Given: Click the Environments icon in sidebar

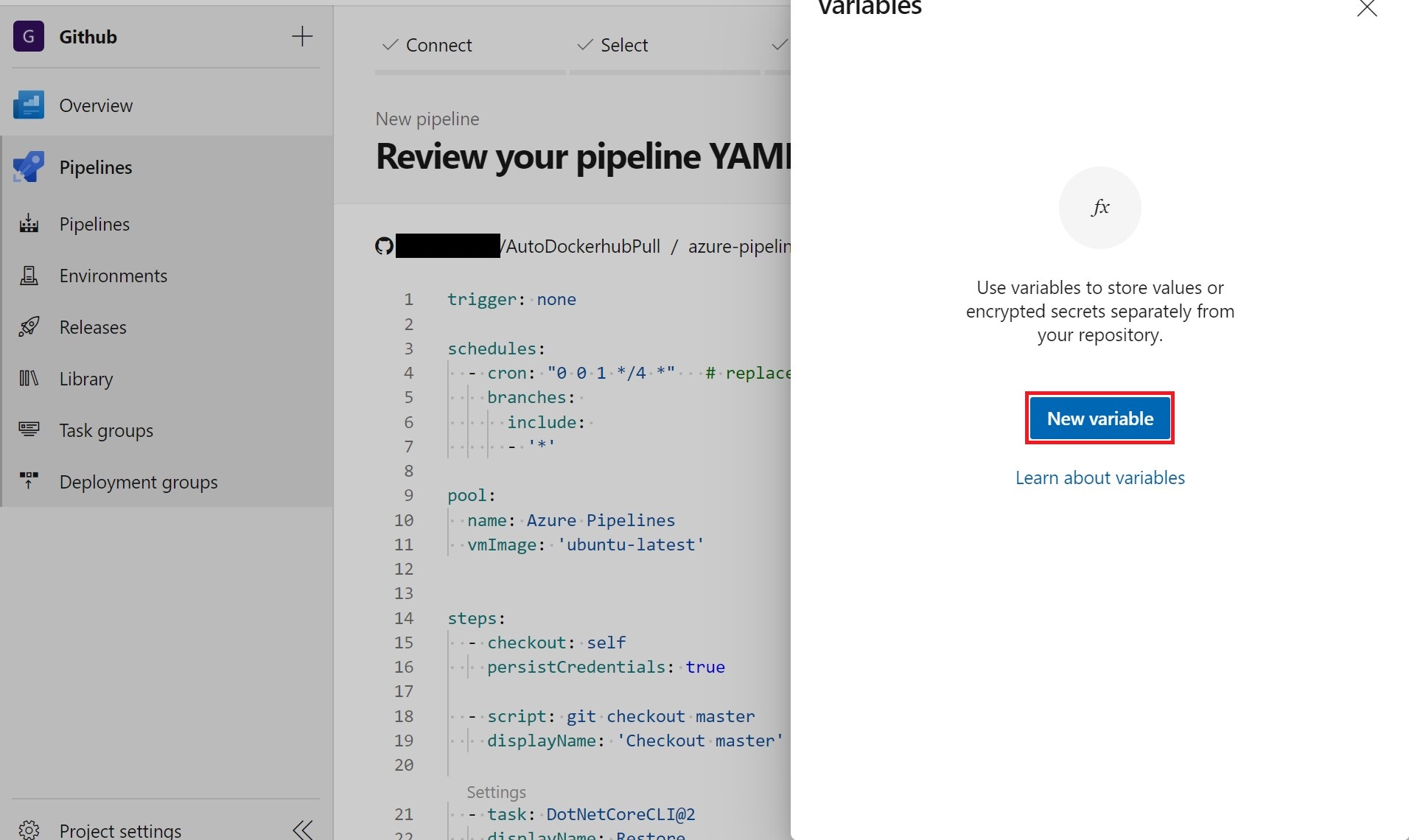Looking at the screenshot, I should (x=29, y=275).
